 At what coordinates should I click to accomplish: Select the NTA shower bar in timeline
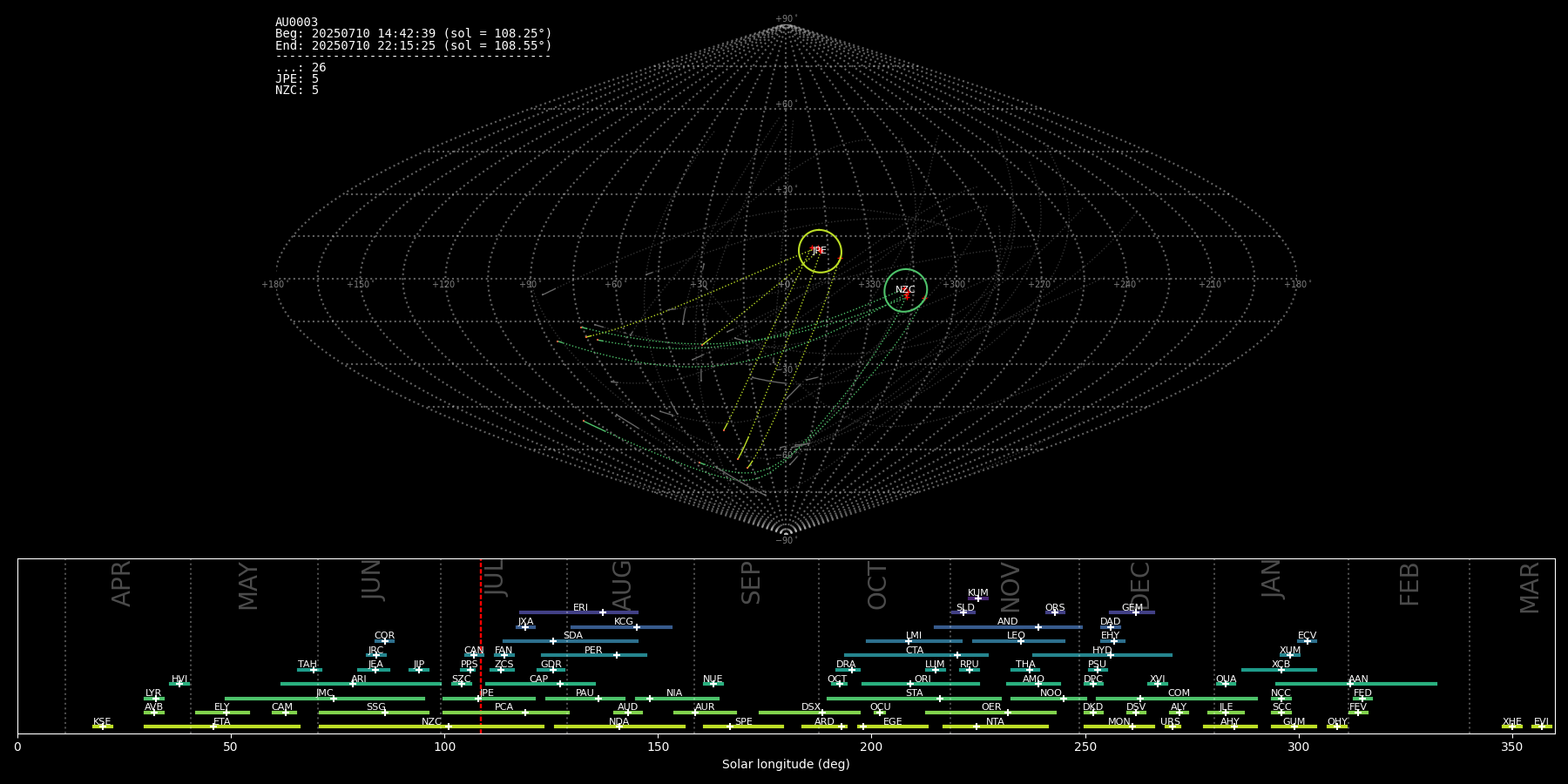click(996, 727)
